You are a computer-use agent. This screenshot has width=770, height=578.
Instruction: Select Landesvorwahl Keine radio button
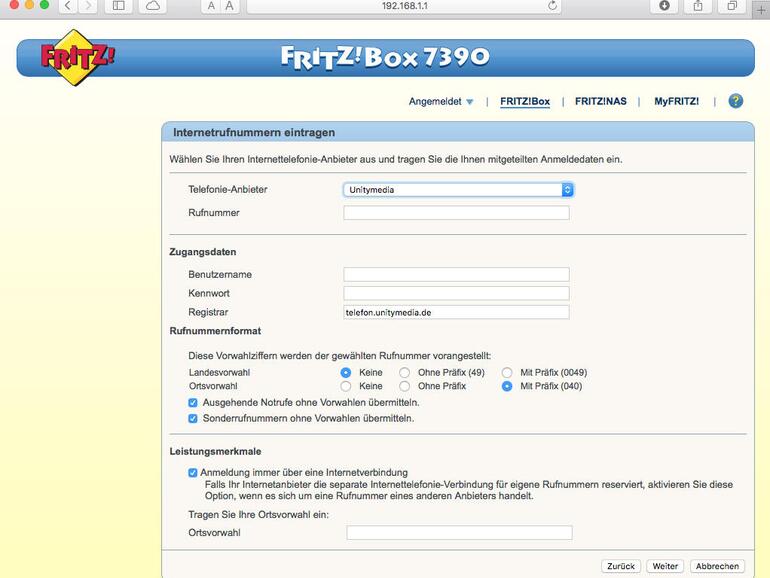[346, 373]
